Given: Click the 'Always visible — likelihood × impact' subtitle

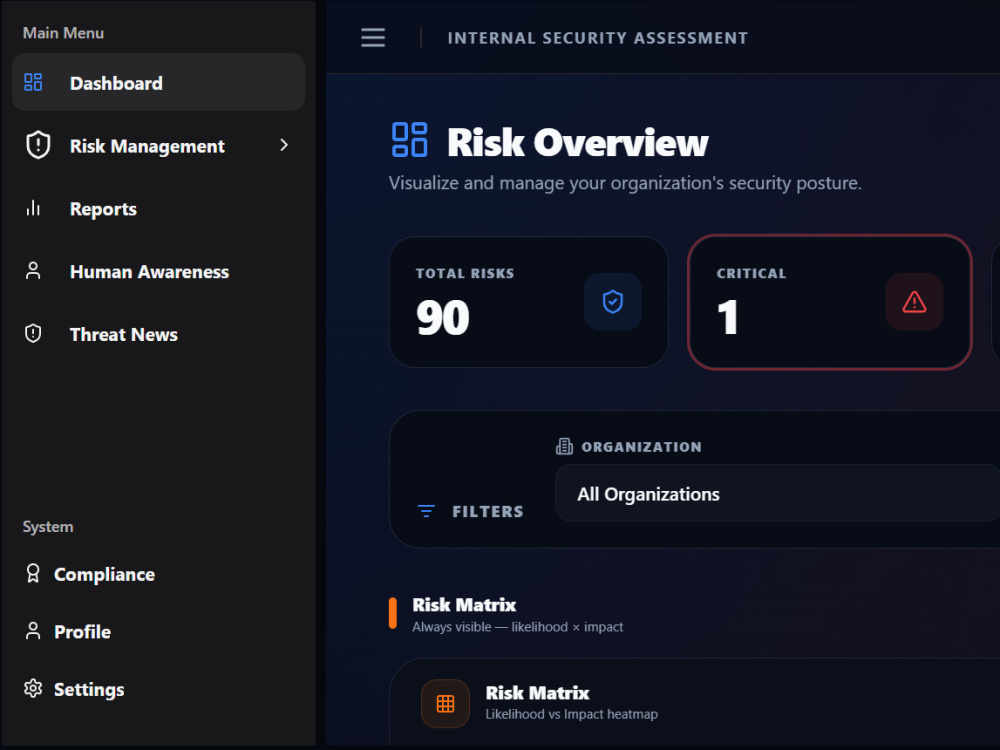Looking at the screenshot, I should (x=518, y=627).
